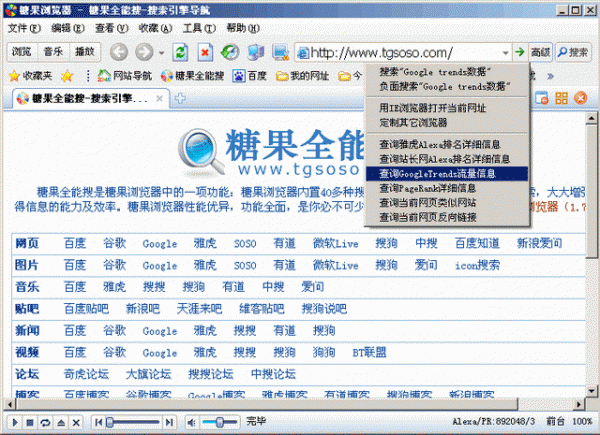Expand the address bar URL dropdown
This screenshot has height=435, width=600.
[505, 52]
